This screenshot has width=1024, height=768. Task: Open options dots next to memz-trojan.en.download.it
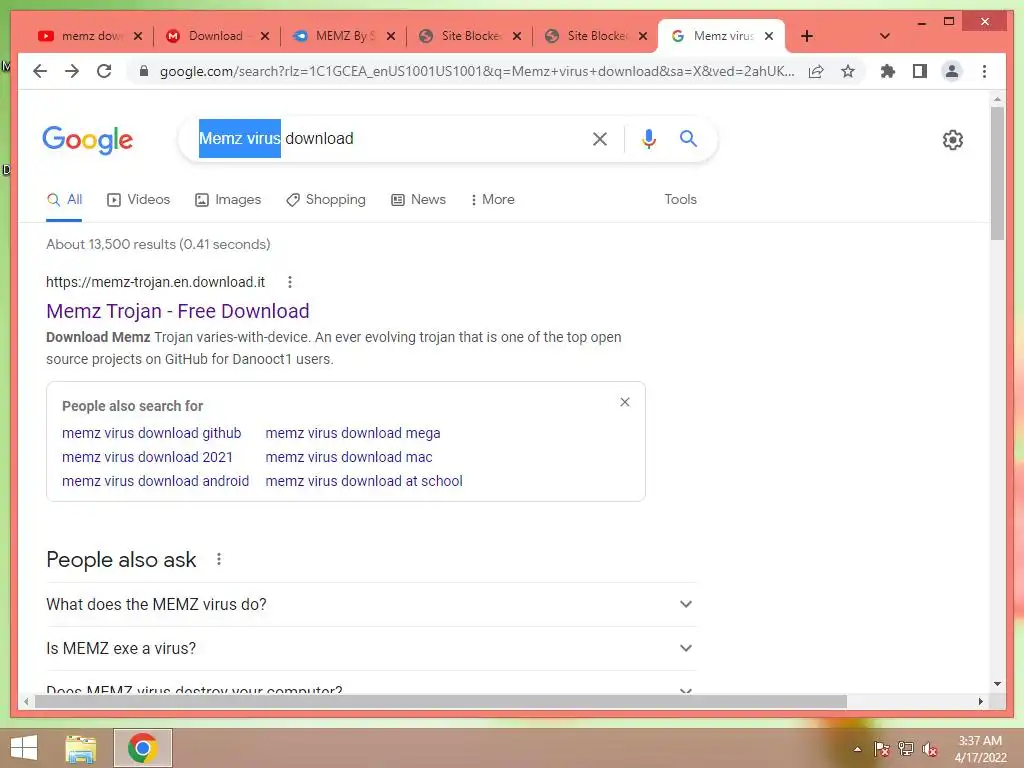point(290,282)
